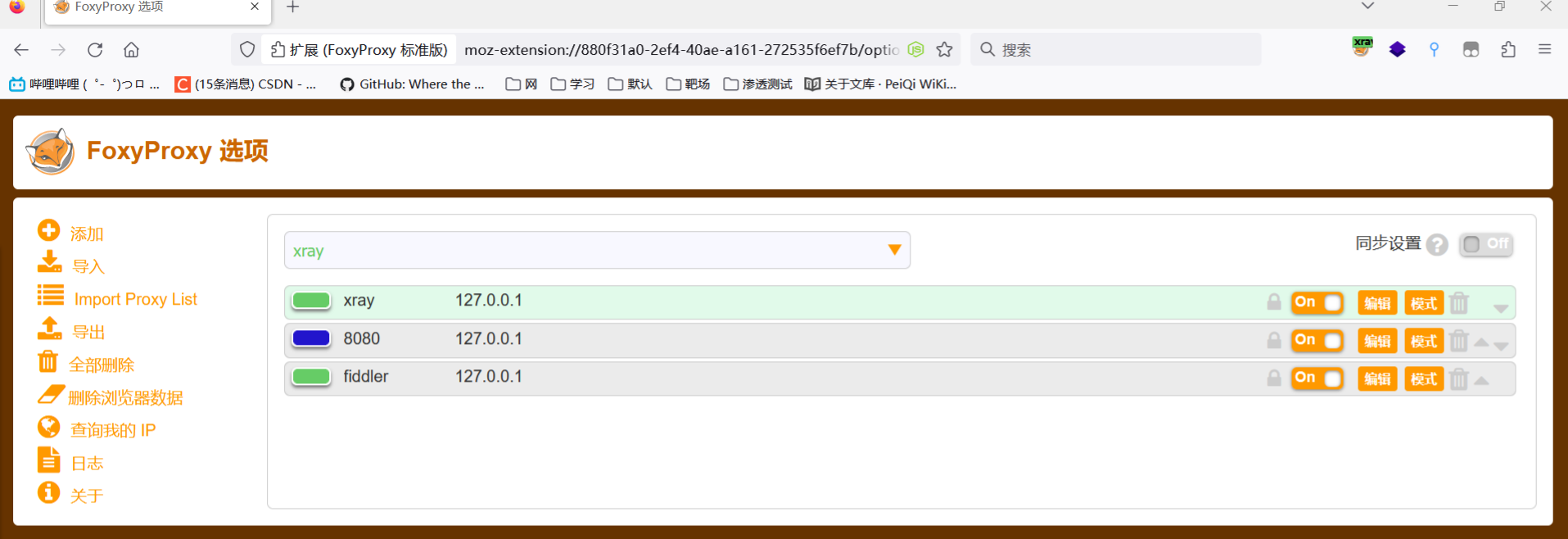Bookmark this page with star icon
The height and width of the screenshot is (539, 1568).
(x=945, y=50)
